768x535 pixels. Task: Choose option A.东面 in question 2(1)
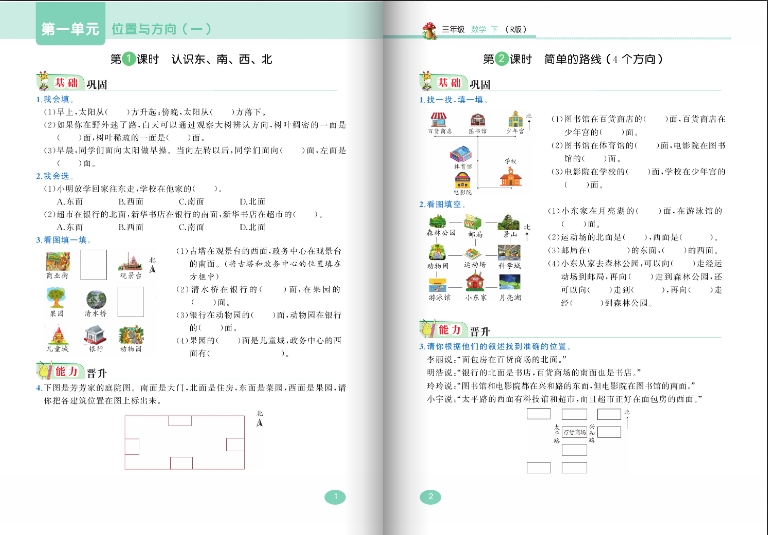click(69, 200)
